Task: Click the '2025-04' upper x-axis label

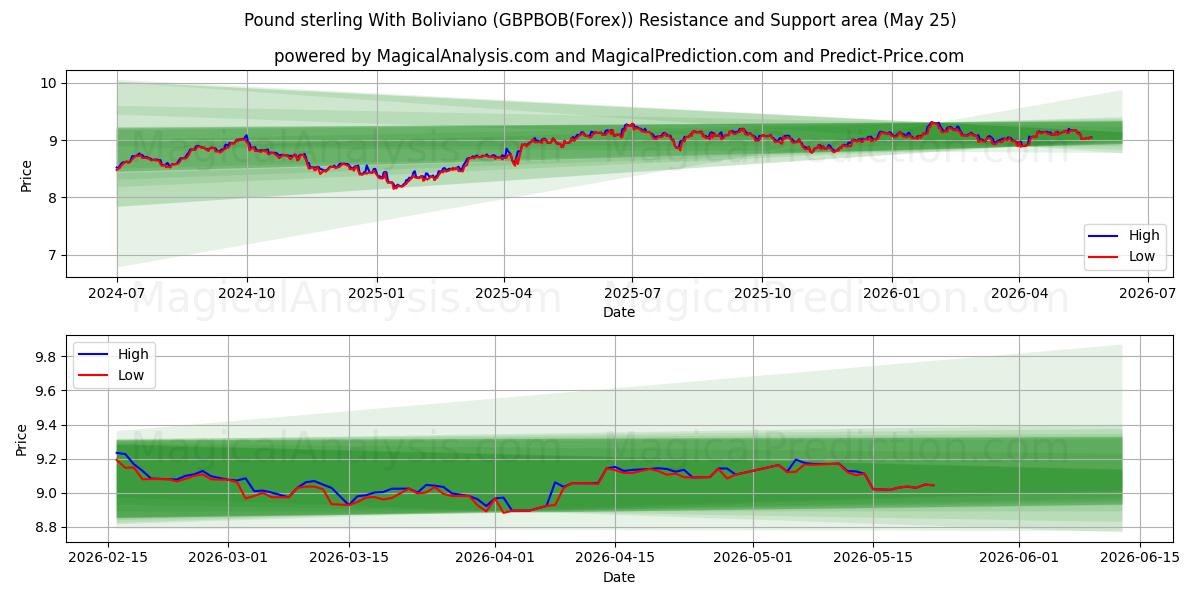Action: coord(504,295)
